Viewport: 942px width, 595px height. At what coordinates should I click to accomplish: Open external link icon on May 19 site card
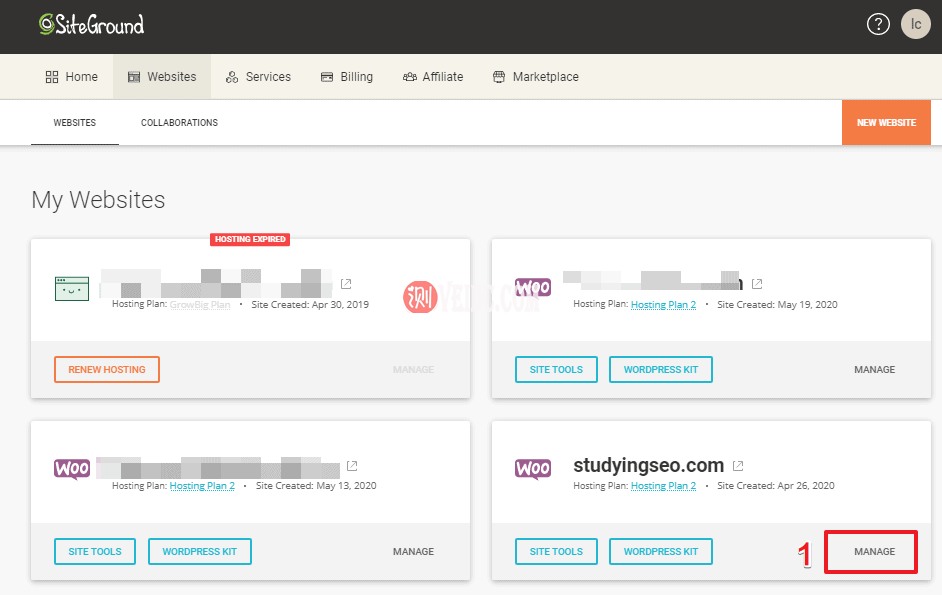757,284
